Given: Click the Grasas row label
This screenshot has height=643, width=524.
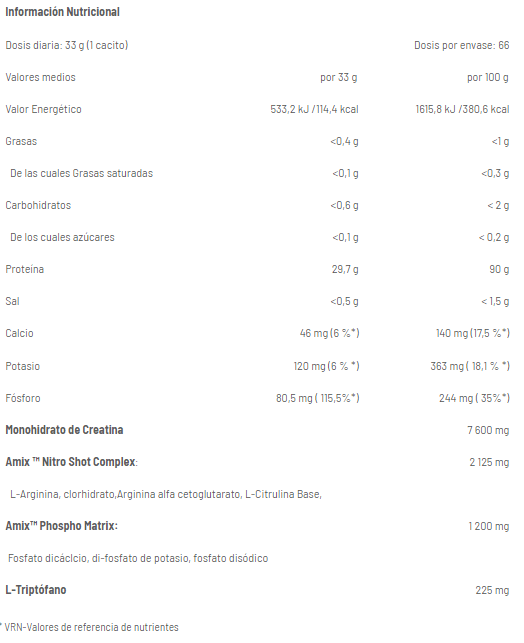Looking at the screenshot, I should 21,141.
